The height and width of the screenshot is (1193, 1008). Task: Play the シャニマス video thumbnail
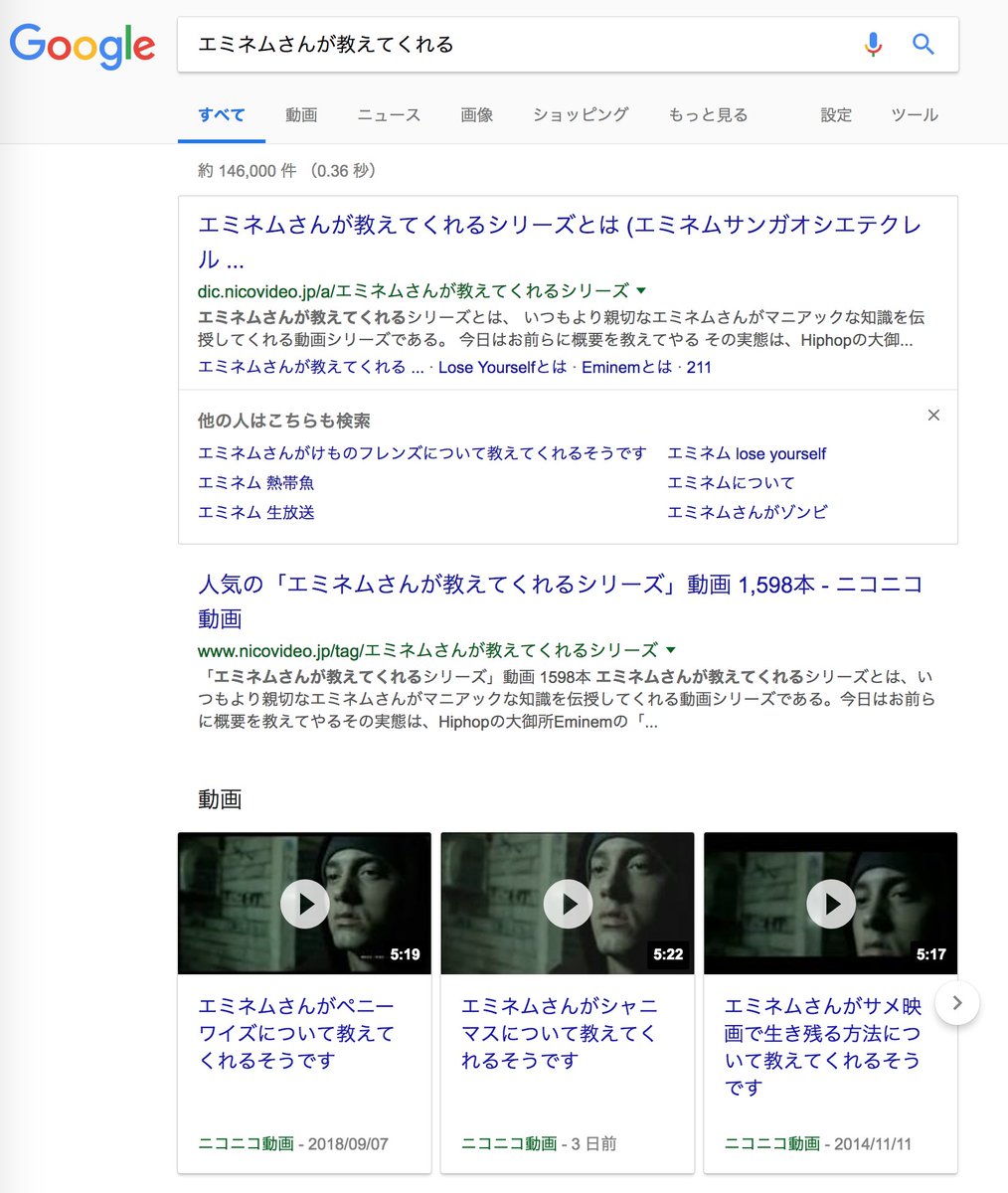click(x=568, y=904)
